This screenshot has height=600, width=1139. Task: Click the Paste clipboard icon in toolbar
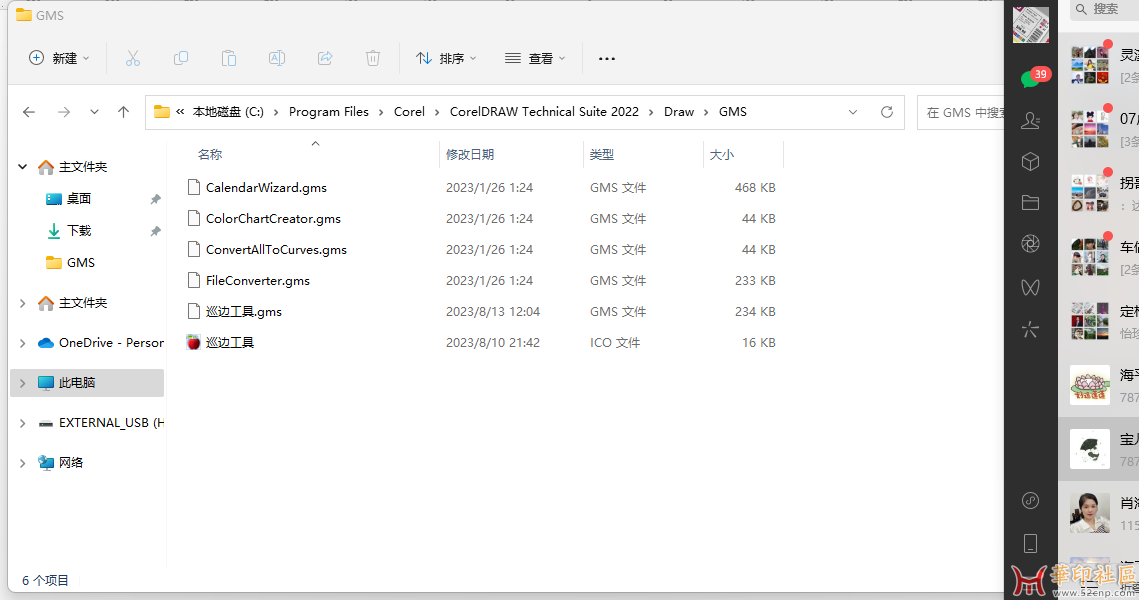[229, 58]
